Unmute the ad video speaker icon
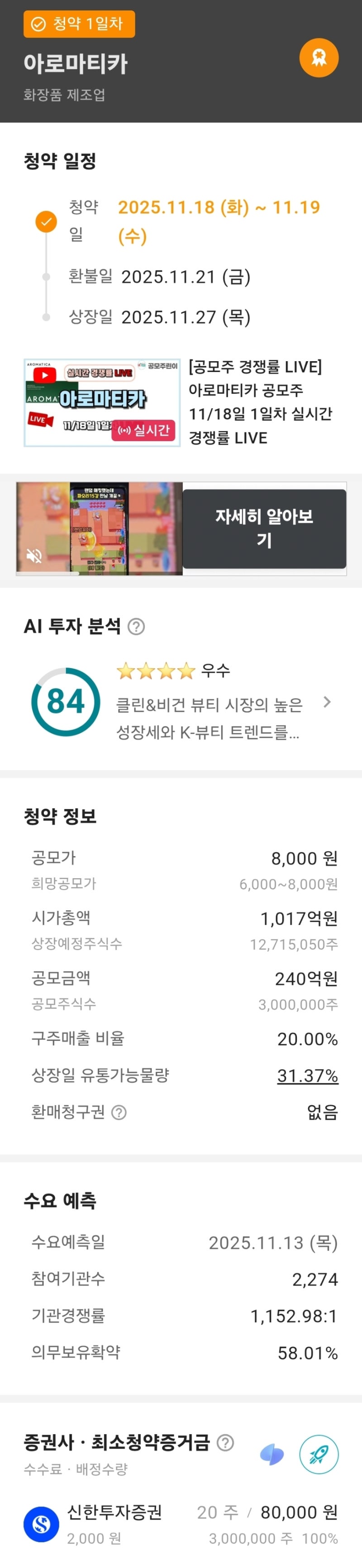 34,555
